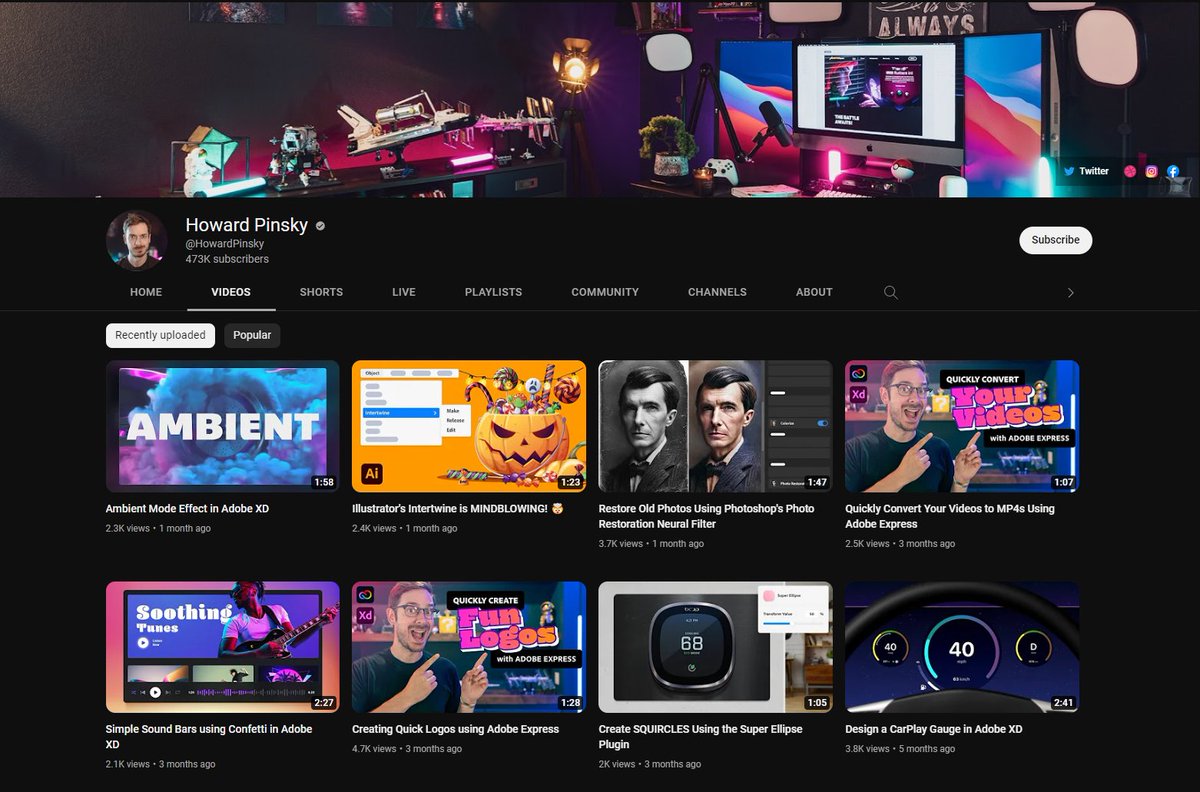Open the CarPlay gauge 40 mph thumbnail
The width and height of the screenshot is (1200, 792).
click(962, 647)
